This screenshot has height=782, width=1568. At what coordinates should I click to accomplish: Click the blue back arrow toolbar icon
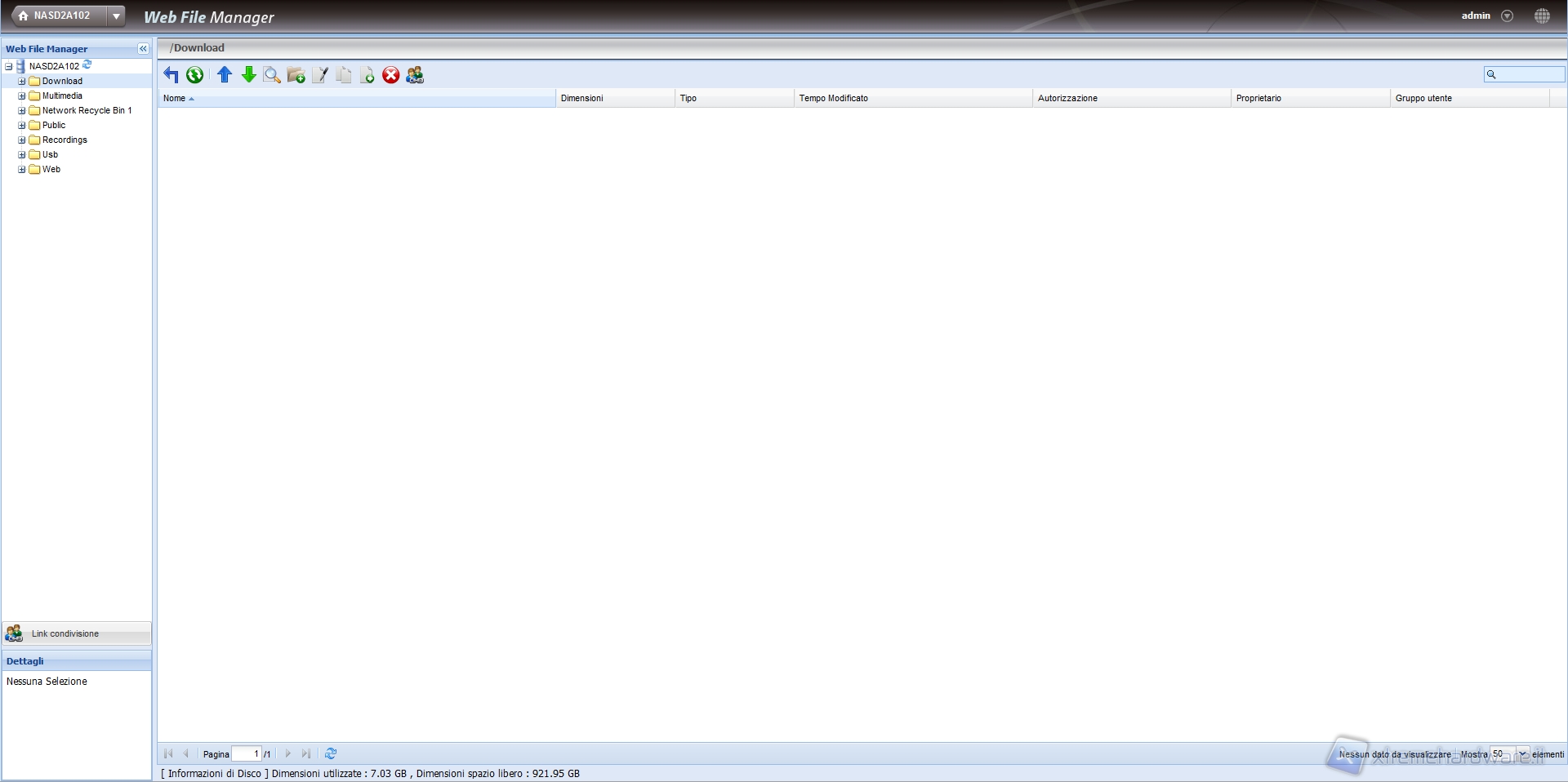coord(171,75)
